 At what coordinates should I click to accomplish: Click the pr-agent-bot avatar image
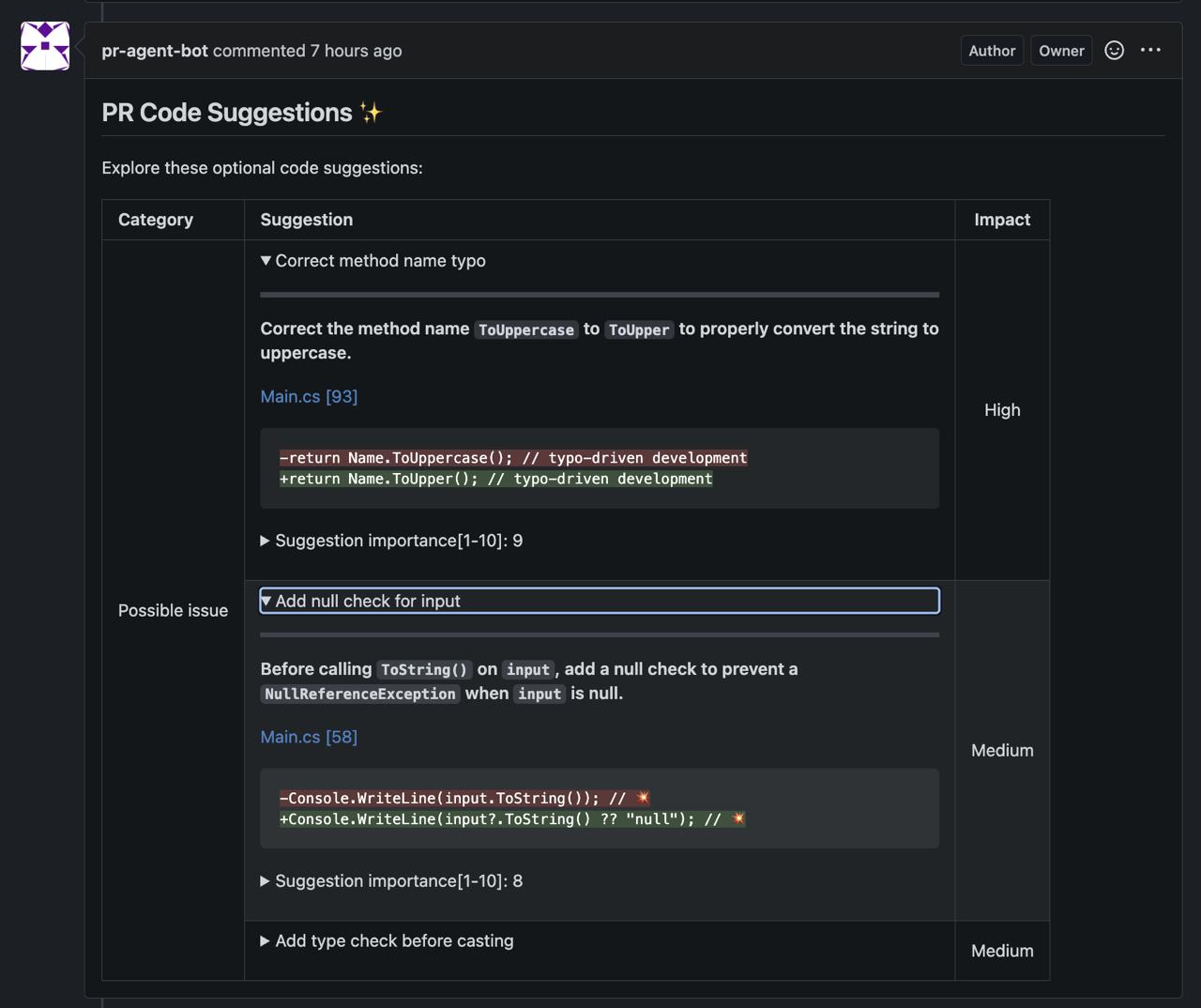(x=45, y=46)
